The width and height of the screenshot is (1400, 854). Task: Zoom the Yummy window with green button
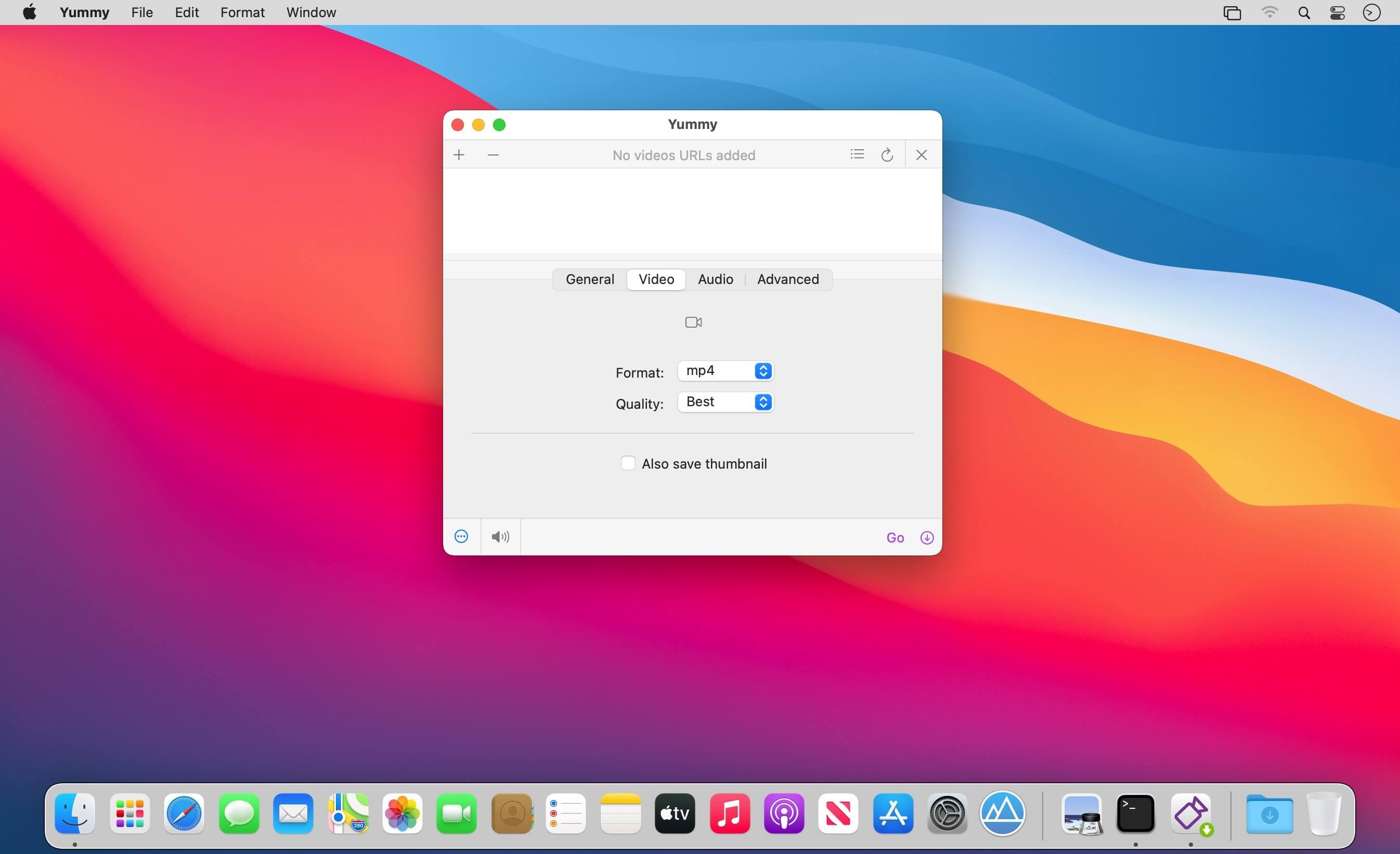[x=499, y=124]
